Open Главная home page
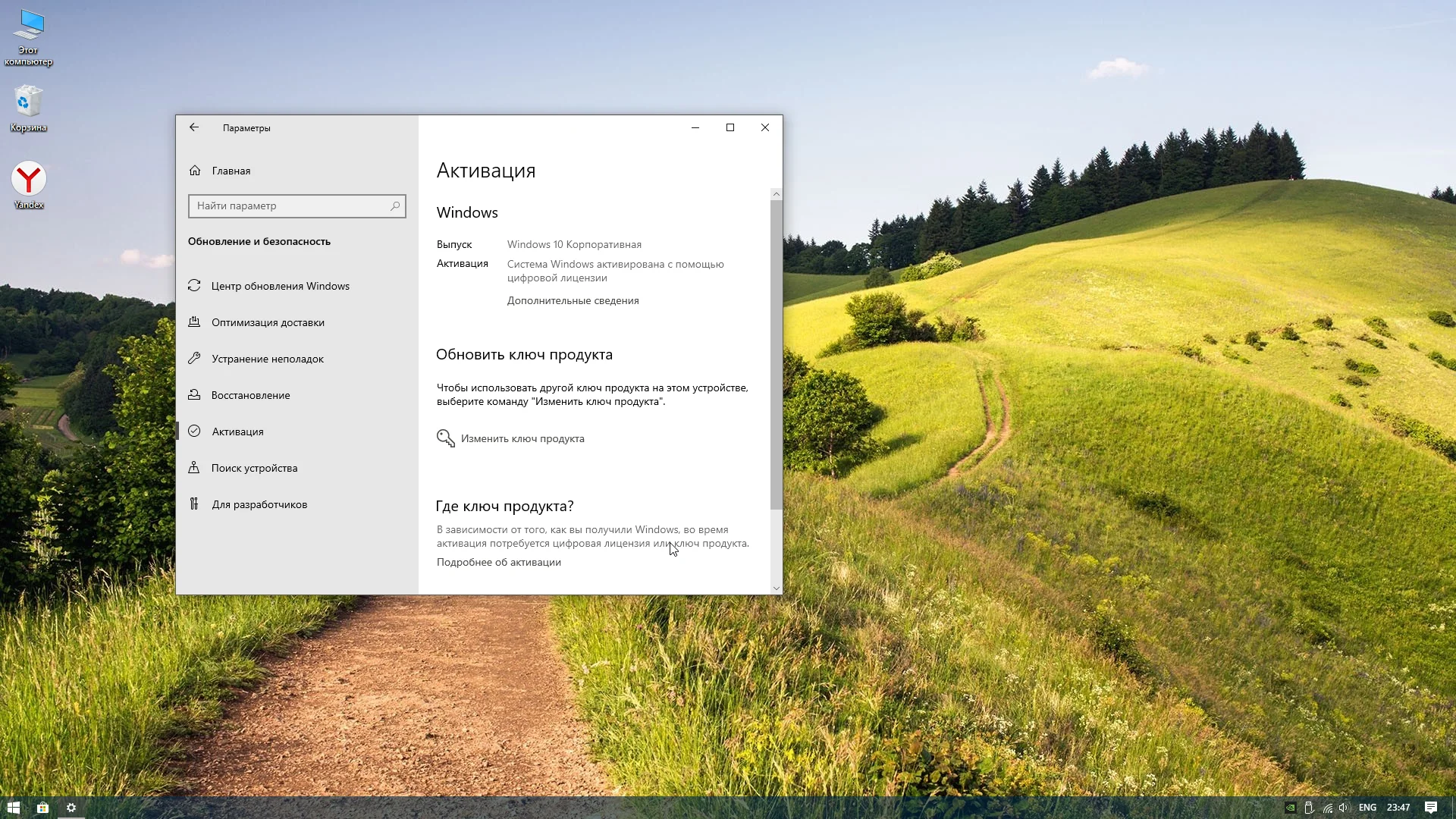 pos(231,171)
